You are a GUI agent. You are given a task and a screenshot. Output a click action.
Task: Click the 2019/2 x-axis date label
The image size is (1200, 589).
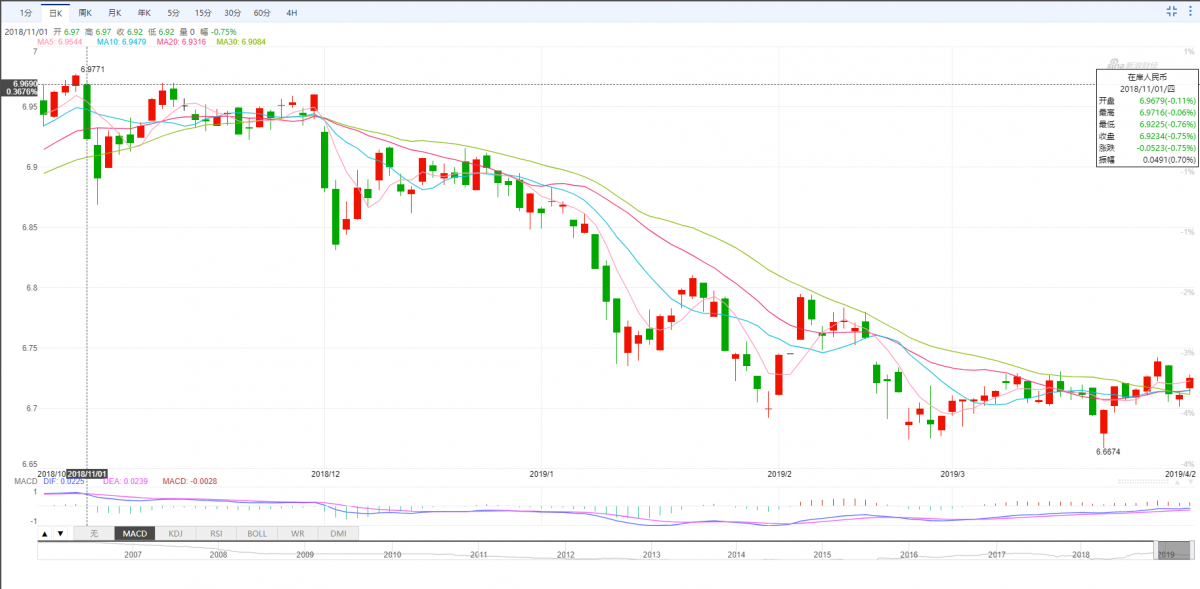coord(778,473)
